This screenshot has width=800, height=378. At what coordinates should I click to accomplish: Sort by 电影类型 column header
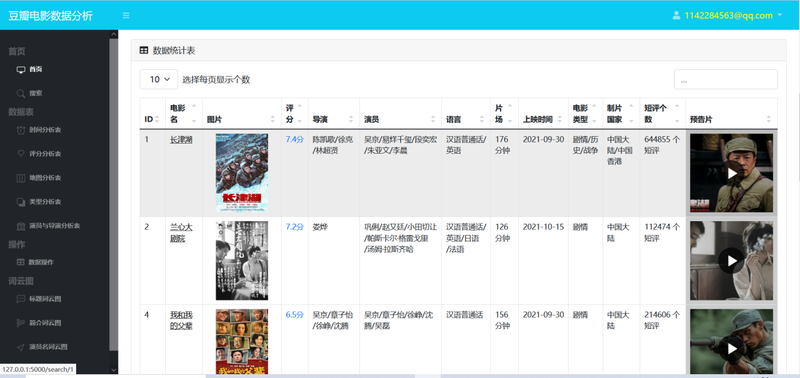pos(585,113)
